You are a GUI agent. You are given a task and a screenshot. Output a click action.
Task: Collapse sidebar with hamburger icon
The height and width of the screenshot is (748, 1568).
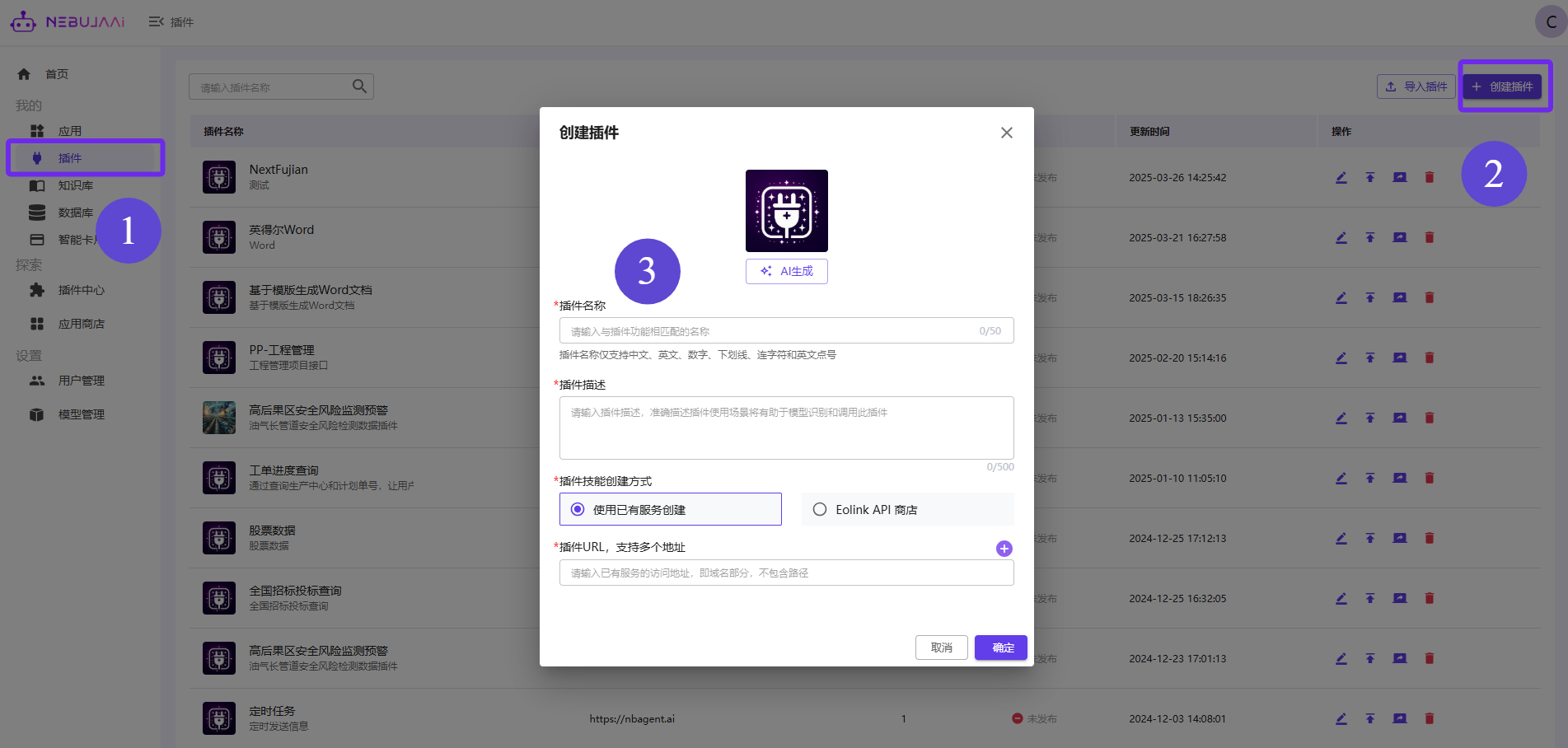pyautogui.click(x=155, y=21)
